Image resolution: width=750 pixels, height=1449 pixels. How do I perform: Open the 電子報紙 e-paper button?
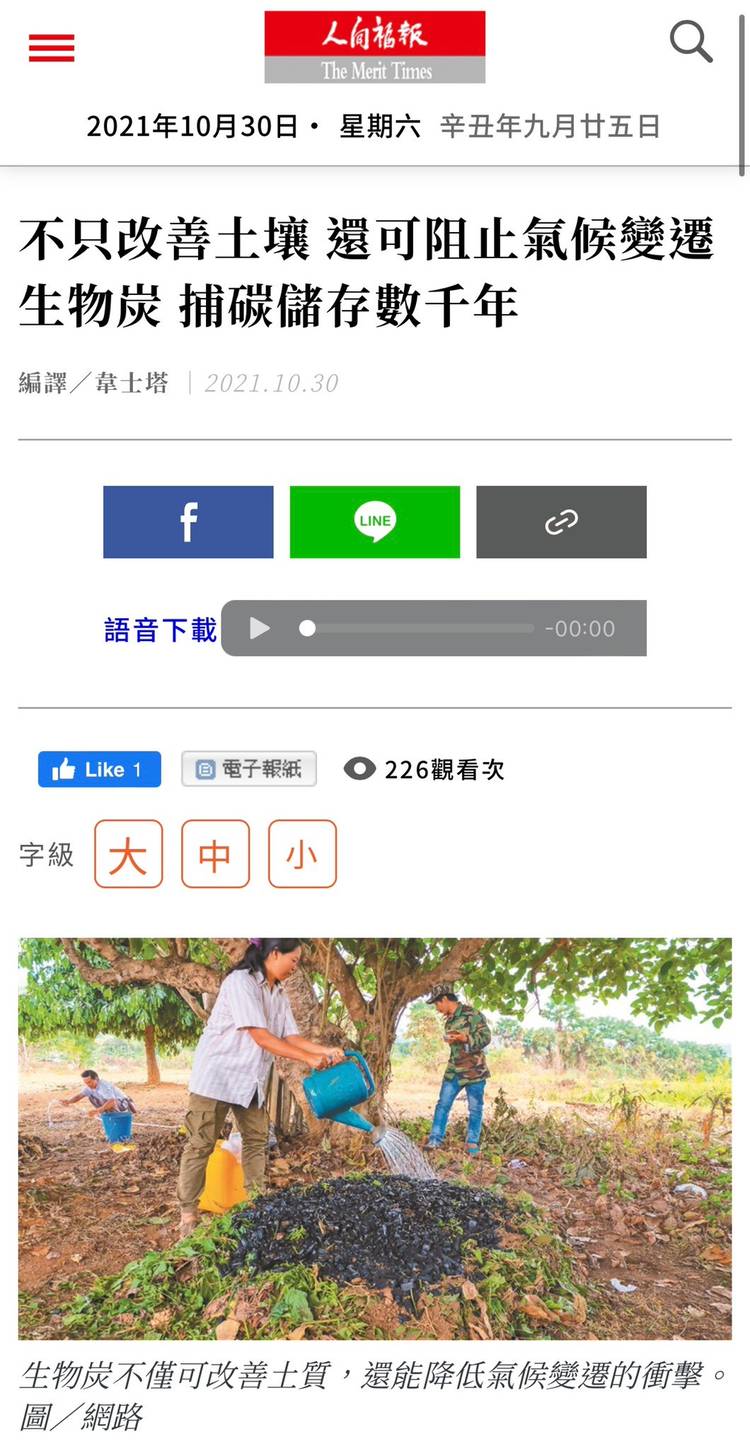pyautogui.click(x=249, y=769)
